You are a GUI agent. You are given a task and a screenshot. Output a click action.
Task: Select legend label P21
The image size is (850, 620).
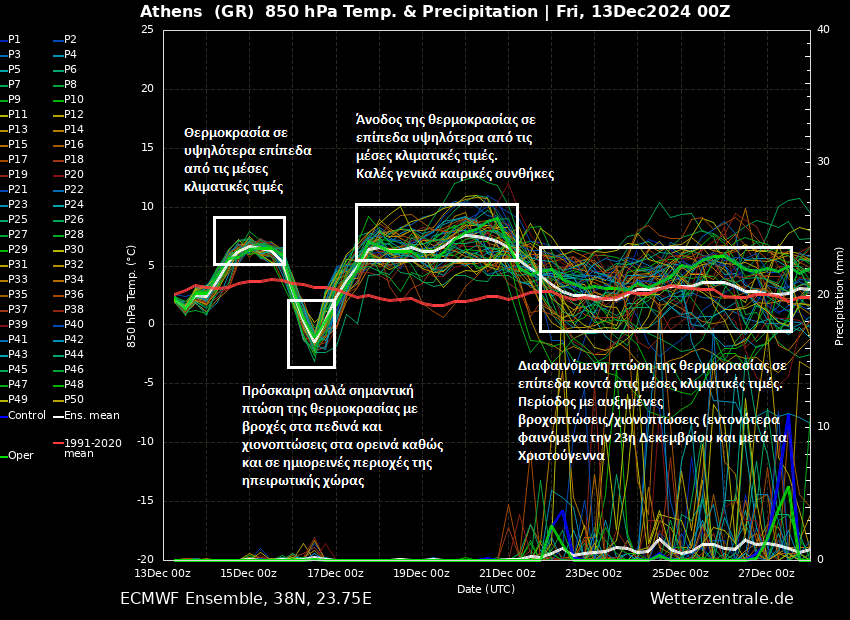pyautogui.click(x=14, y=189)
